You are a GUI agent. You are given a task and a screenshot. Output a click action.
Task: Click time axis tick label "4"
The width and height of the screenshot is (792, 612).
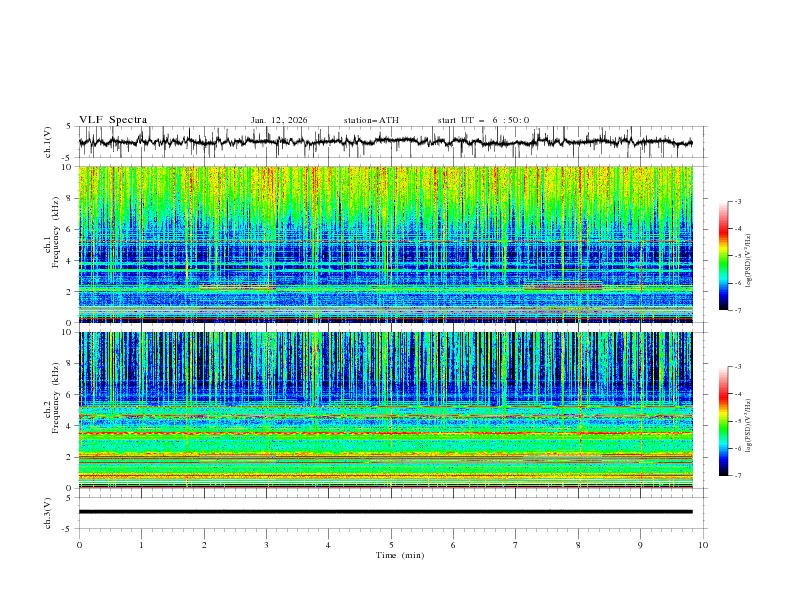328,545
